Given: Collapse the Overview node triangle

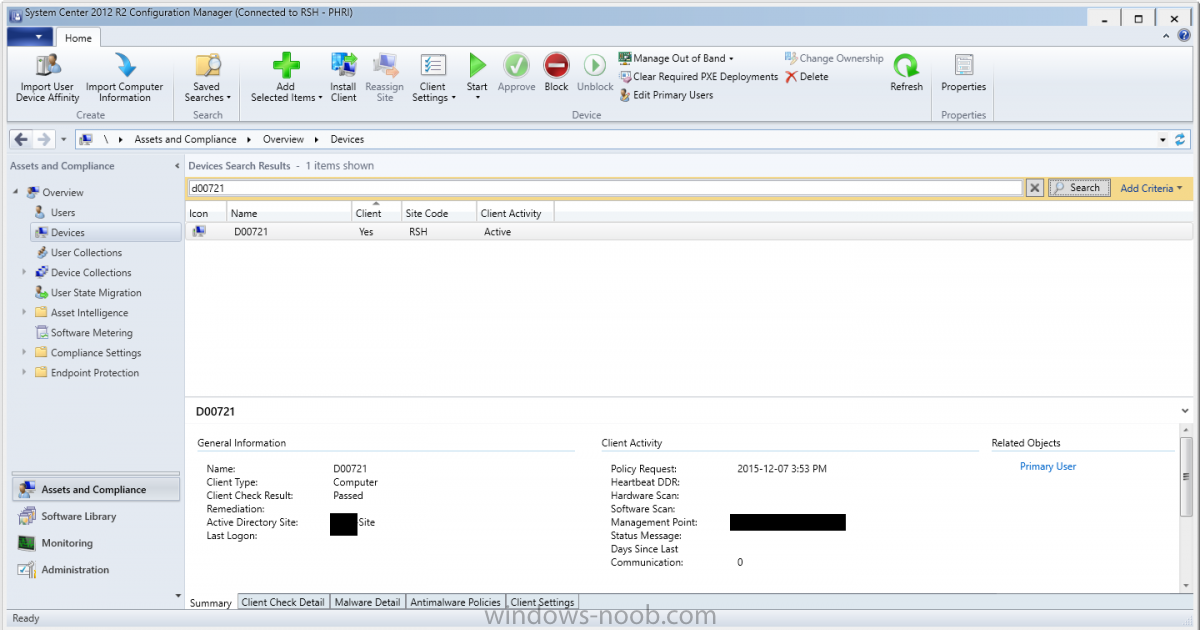Looking at the screenshot, I should click(x=16, y=192).
